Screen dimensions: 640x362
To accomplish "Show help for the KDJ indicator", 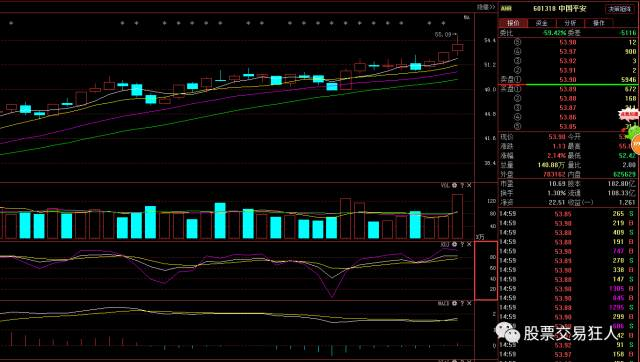I will pyautogui.click(x=462, y=244).
